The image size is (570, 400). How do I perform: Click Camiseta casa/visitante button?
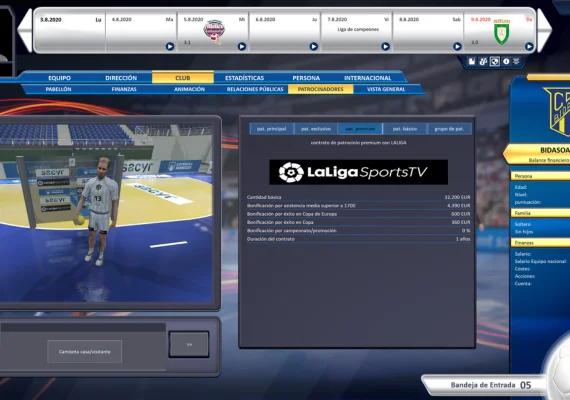pyautogui.click(x=85, y=351)
